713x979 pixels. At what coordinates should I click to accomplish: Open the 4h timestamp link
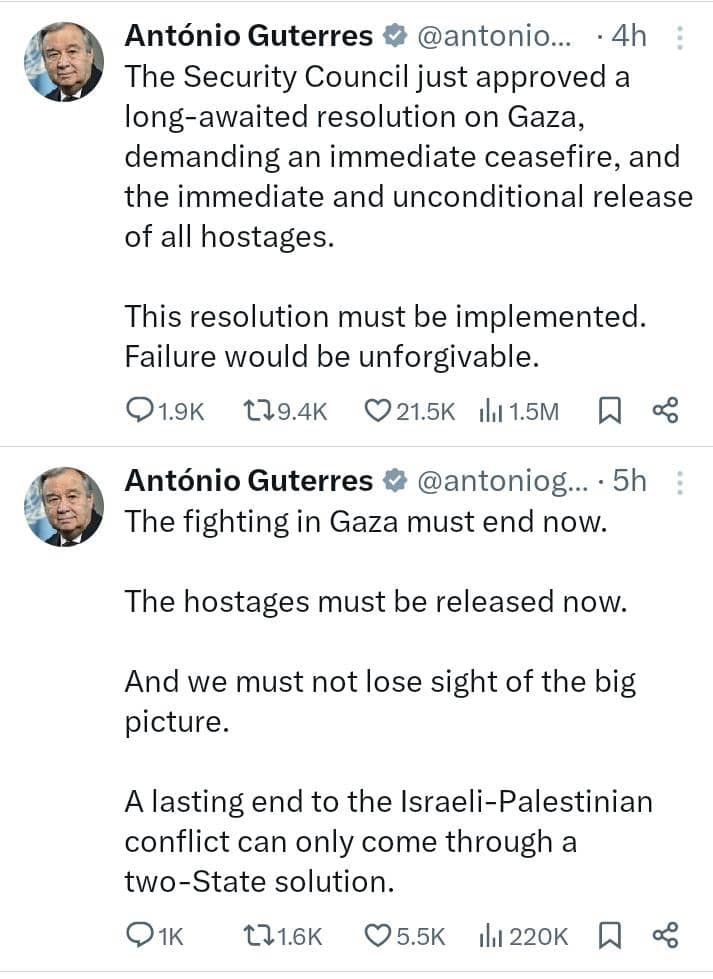[x=631, y=36]
